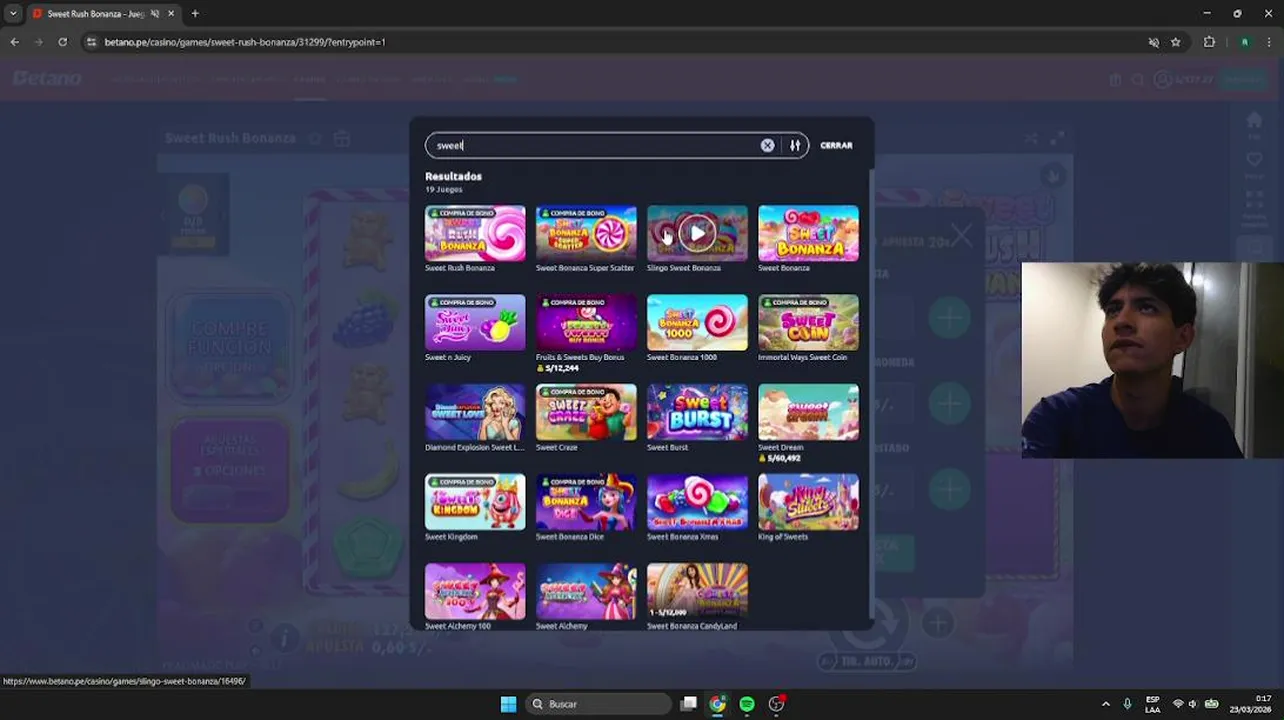Open Spotify from the taskbar

(x=747, y=704)
